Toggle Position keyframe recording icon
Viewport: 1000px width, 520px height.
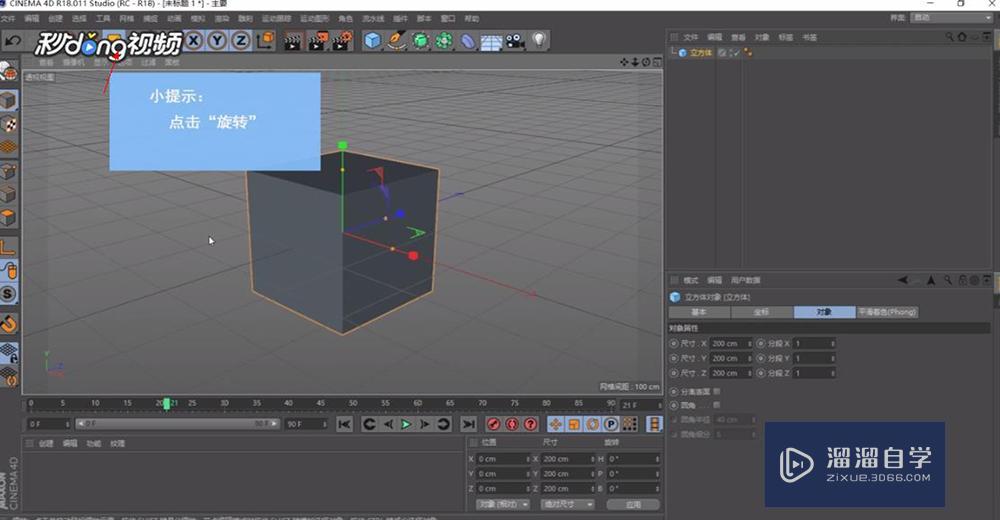point(555,424)
